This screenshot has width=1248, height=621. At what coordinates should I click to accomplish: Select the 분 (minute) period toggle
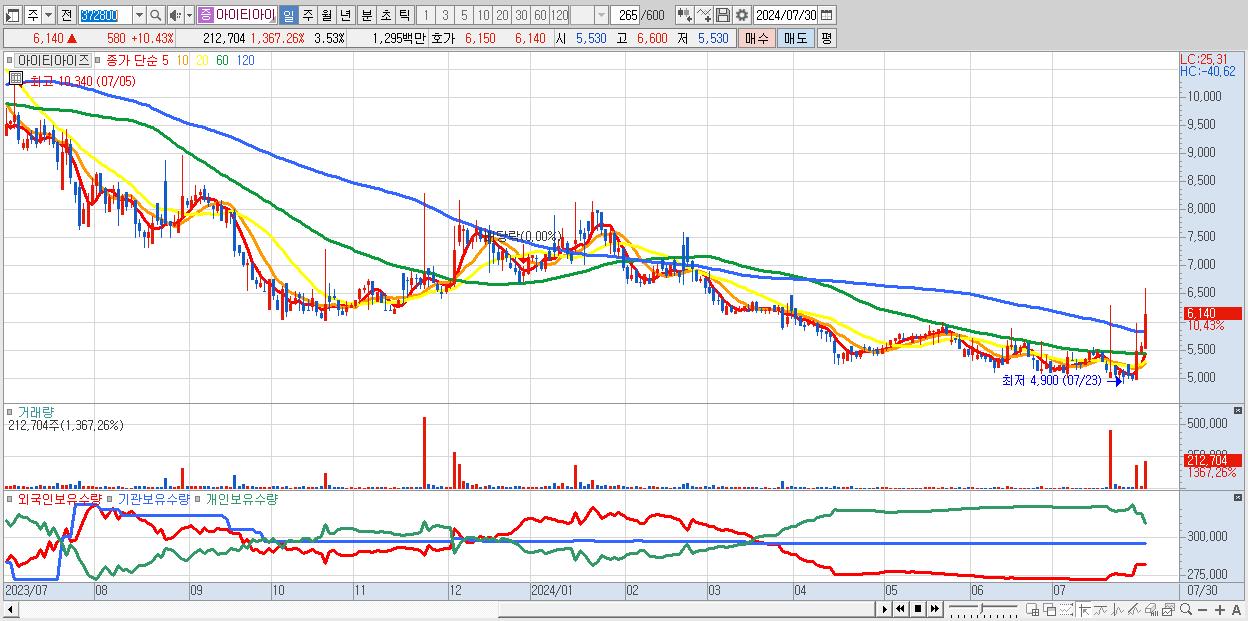(x=366, y=15)
